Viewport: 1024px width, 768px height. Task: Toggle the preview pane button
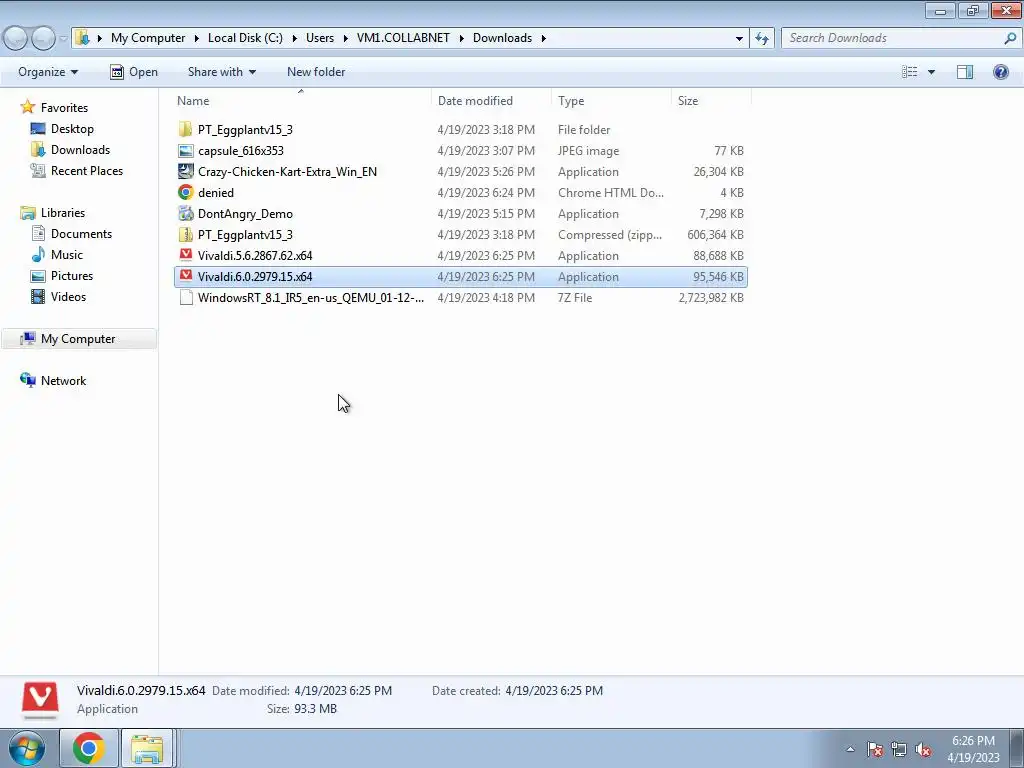tap(965, 72)
